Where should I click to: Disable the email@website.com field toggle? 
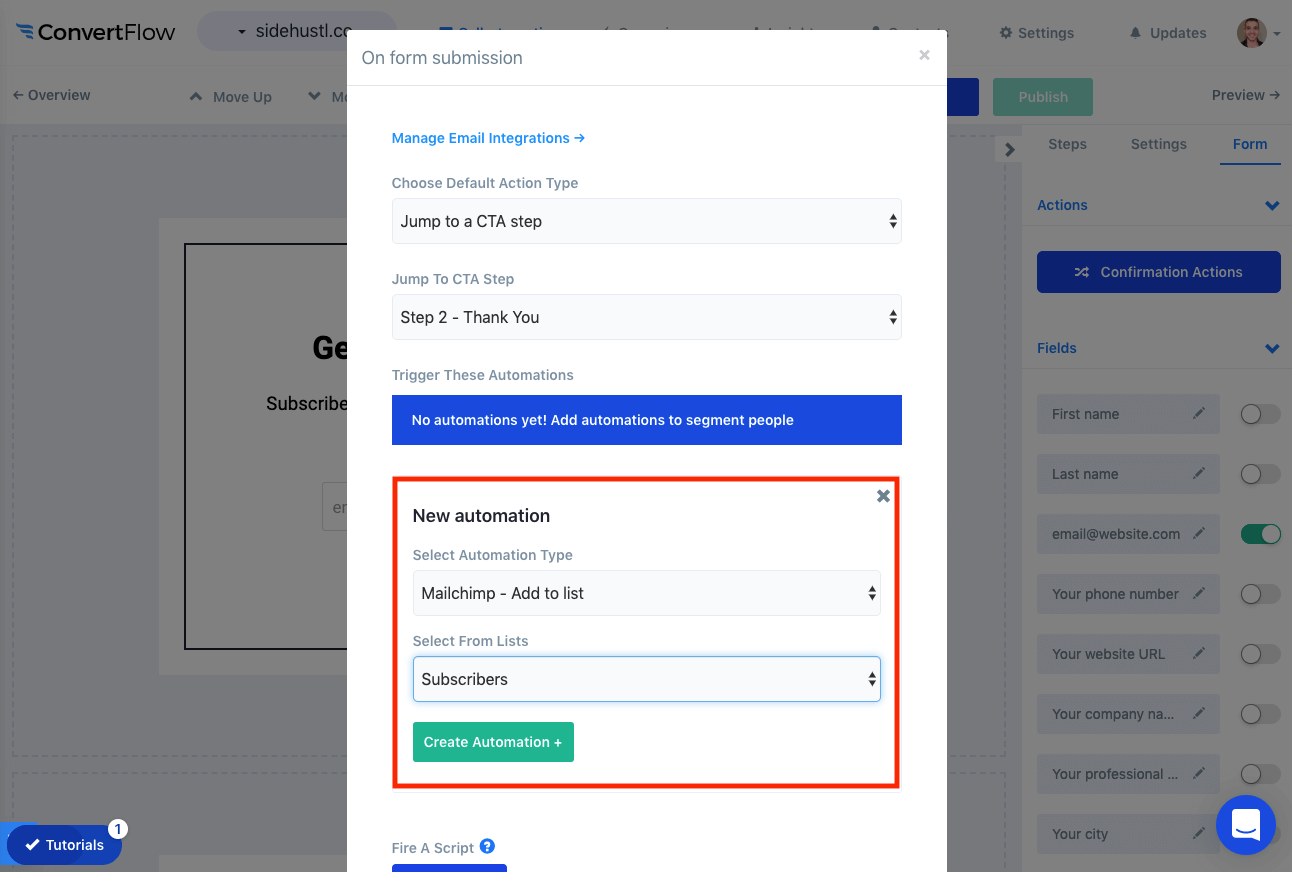pyautogui.click(x=1260, y=534)
